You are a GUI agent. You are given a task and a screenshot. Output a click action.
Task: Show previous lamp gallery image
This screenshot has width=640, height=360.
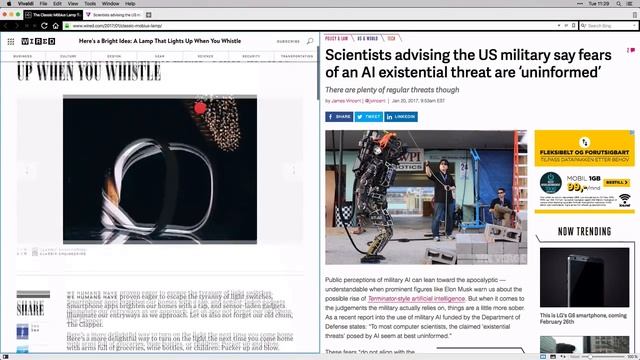(27, 171)
